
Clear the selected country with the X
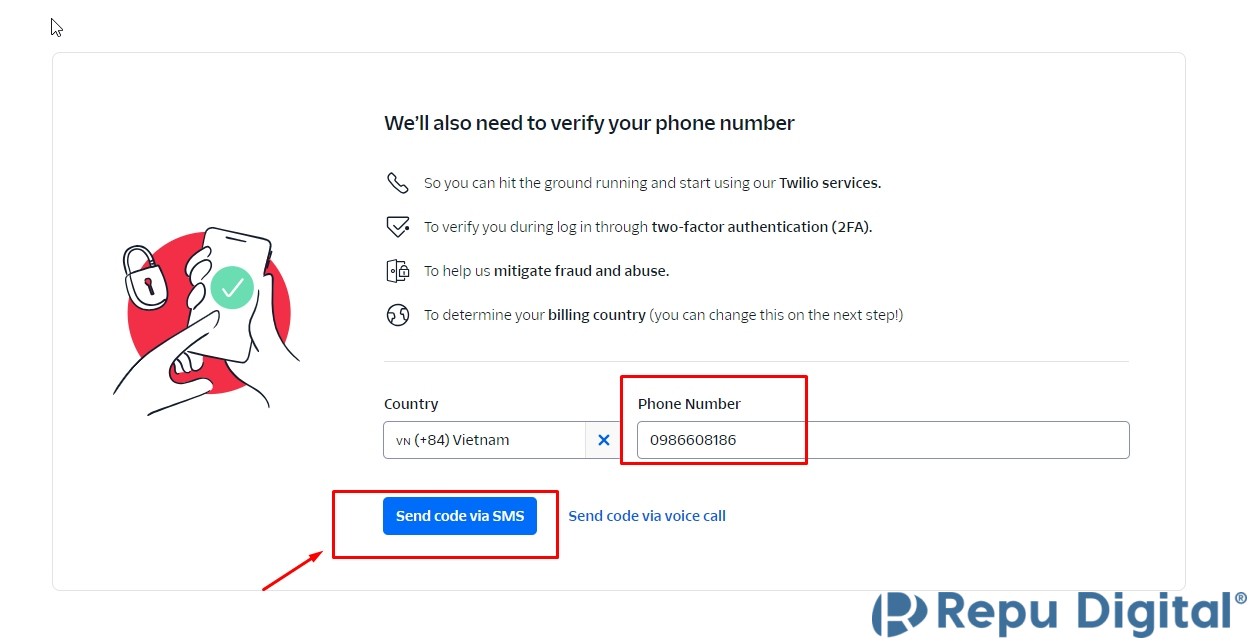(x=604, y=440)
